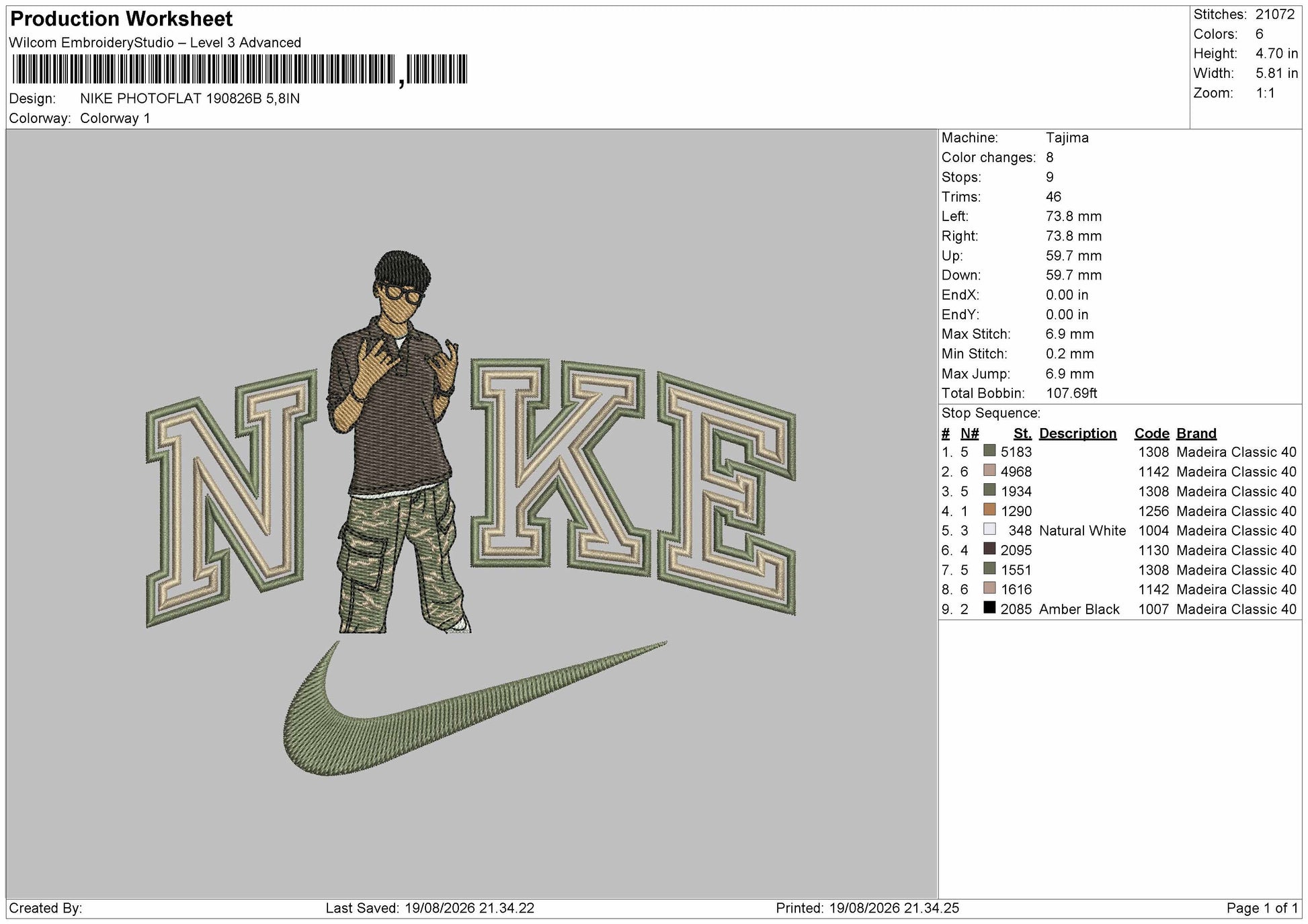Click 'Printed: 19/08/2026 21.34.25' footer text

pyautogui.click(x=867, y=909)
